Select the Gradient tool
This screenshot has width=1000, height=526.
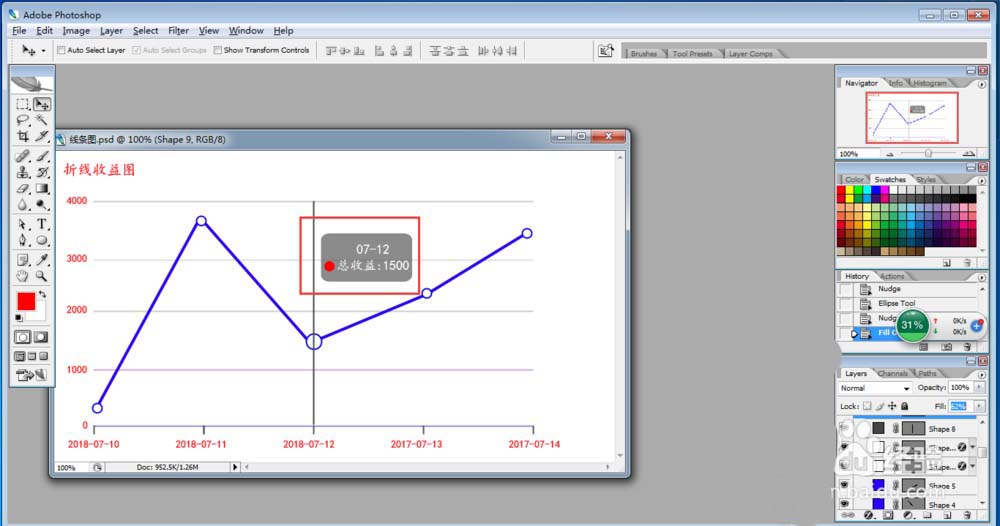click(42, 189)
